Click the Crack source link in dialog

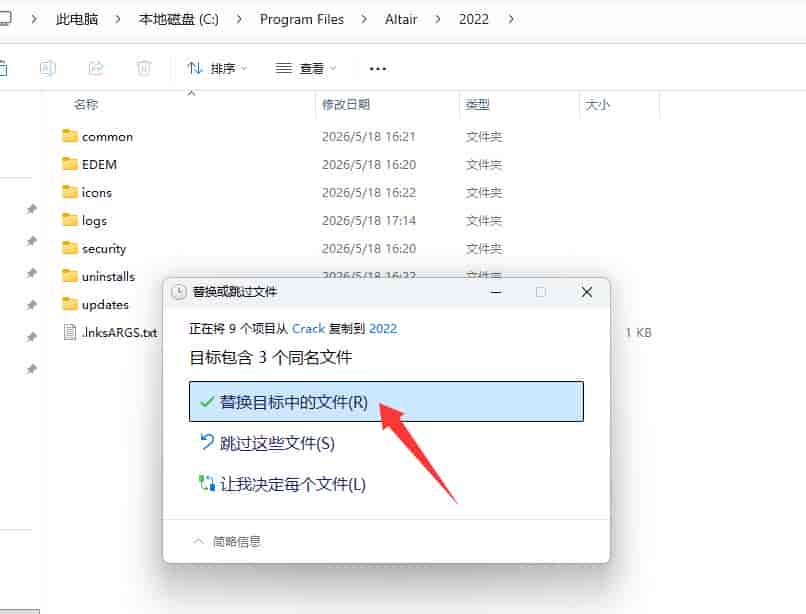[x=308, y=329]
